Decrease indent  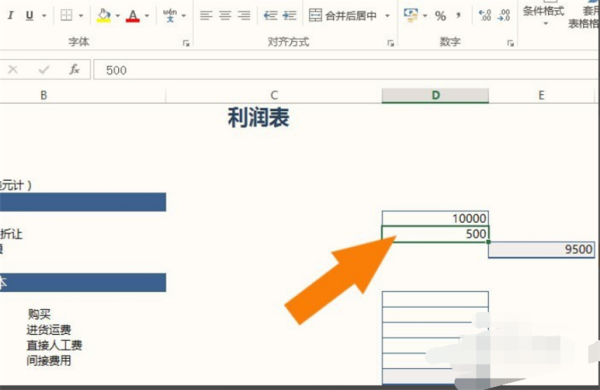pos(271,15)
